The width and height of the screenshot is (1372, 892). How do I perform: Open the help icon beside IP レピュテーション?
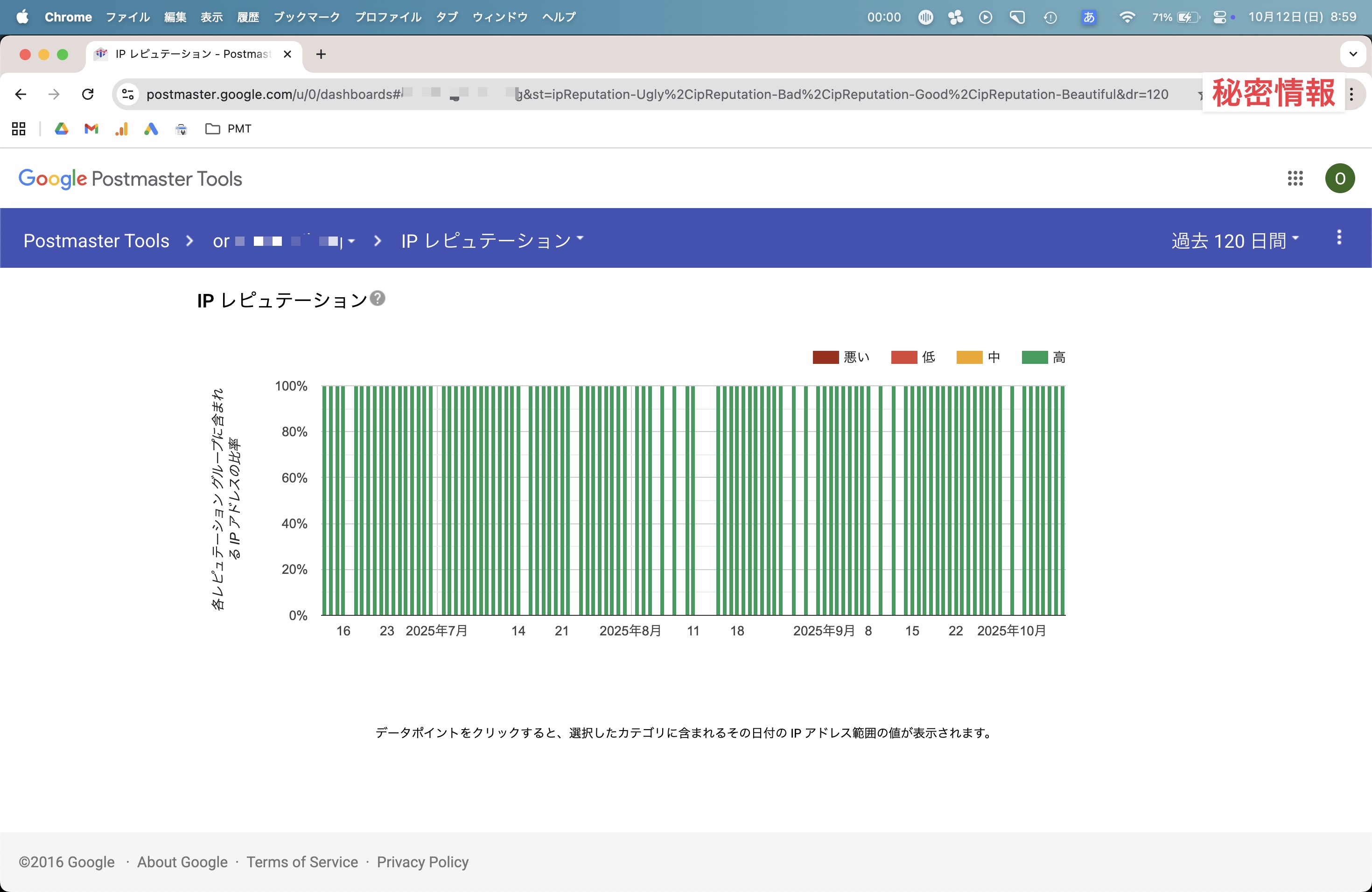click(378, 299)
